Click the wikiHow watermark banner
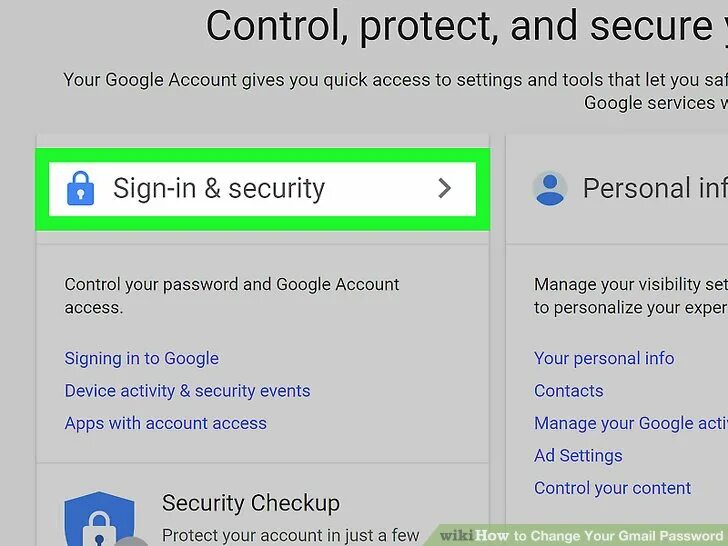 [581, 536]
